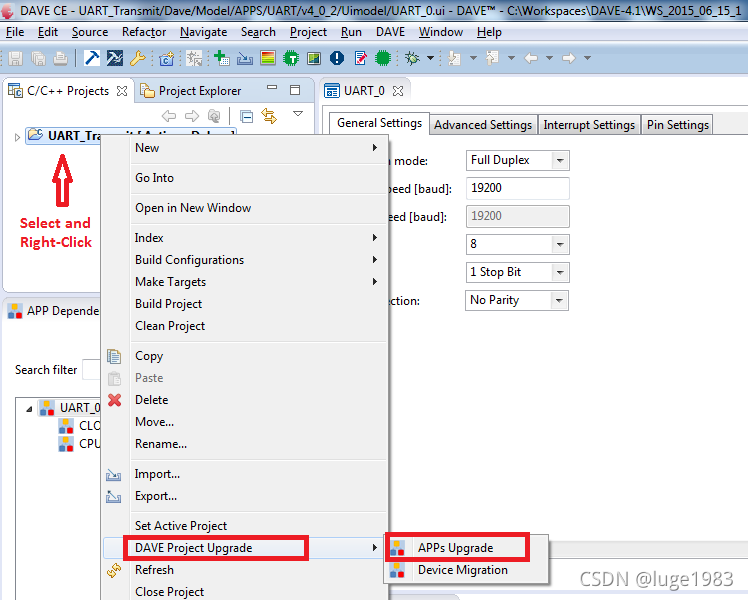
Task: Open the C/C++ Projects view menu triangle
Action: [x=298, y=114]
